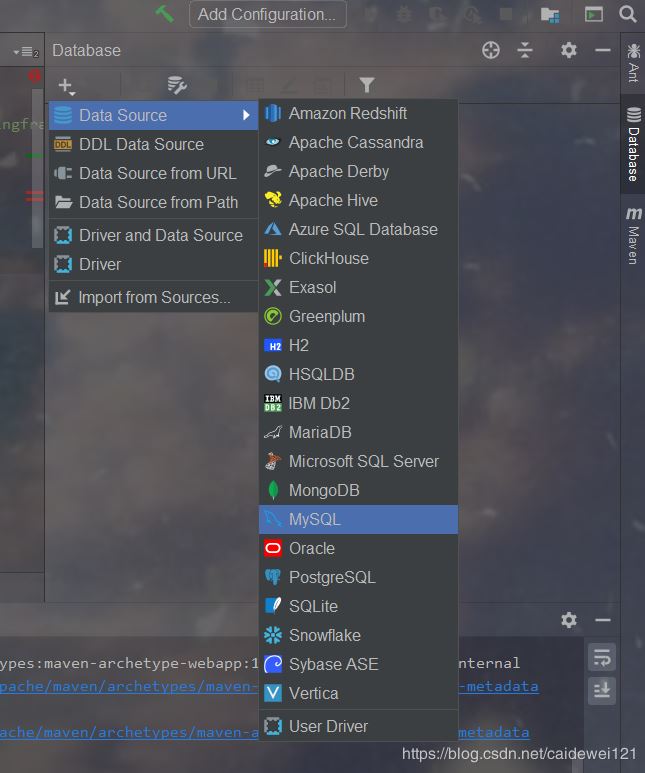Choose Import from Sources...
The width and height of the screenshot is (645, 773).
coord(154,297)
